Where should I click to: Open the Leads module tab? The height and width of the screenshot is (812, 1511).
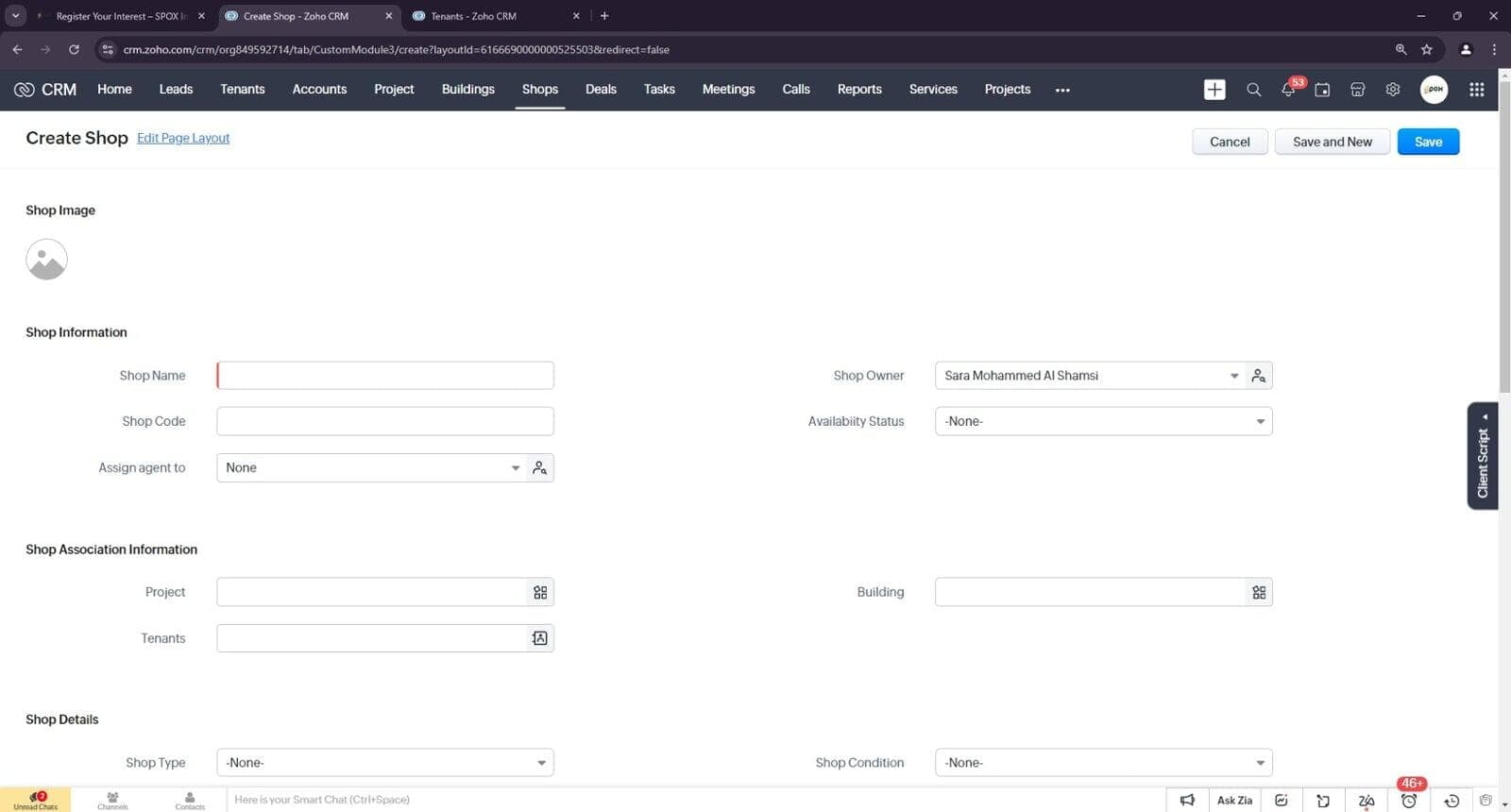click(x=176, y=89)
